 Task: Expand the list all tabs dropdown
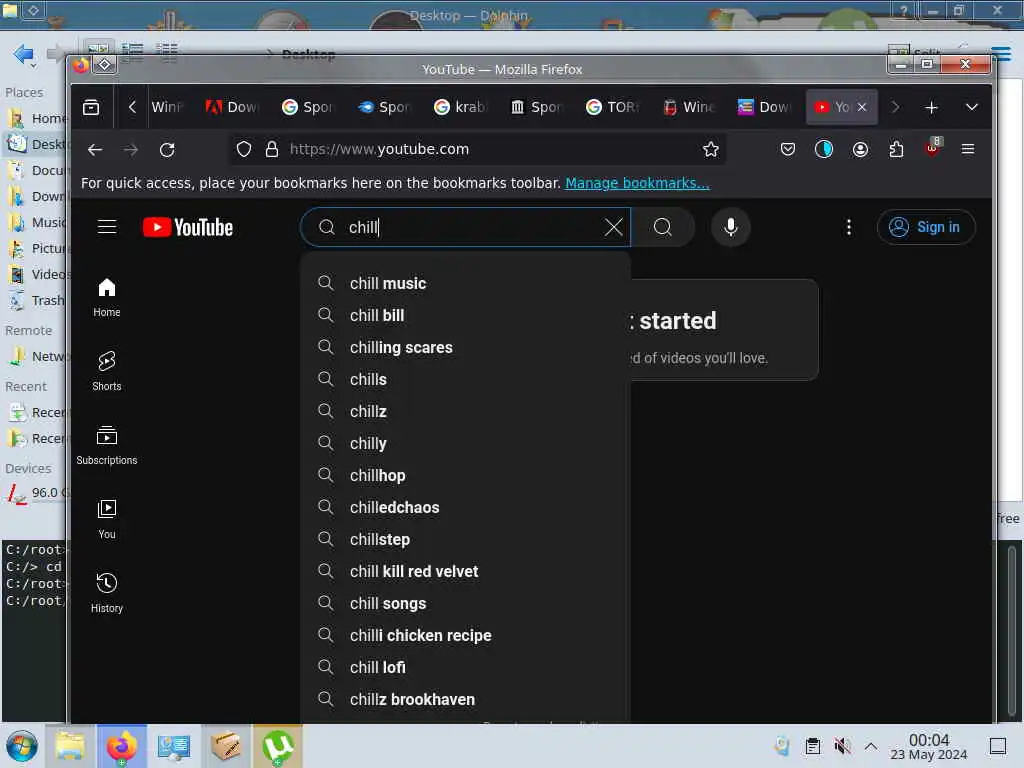click(x=972, y=107)
